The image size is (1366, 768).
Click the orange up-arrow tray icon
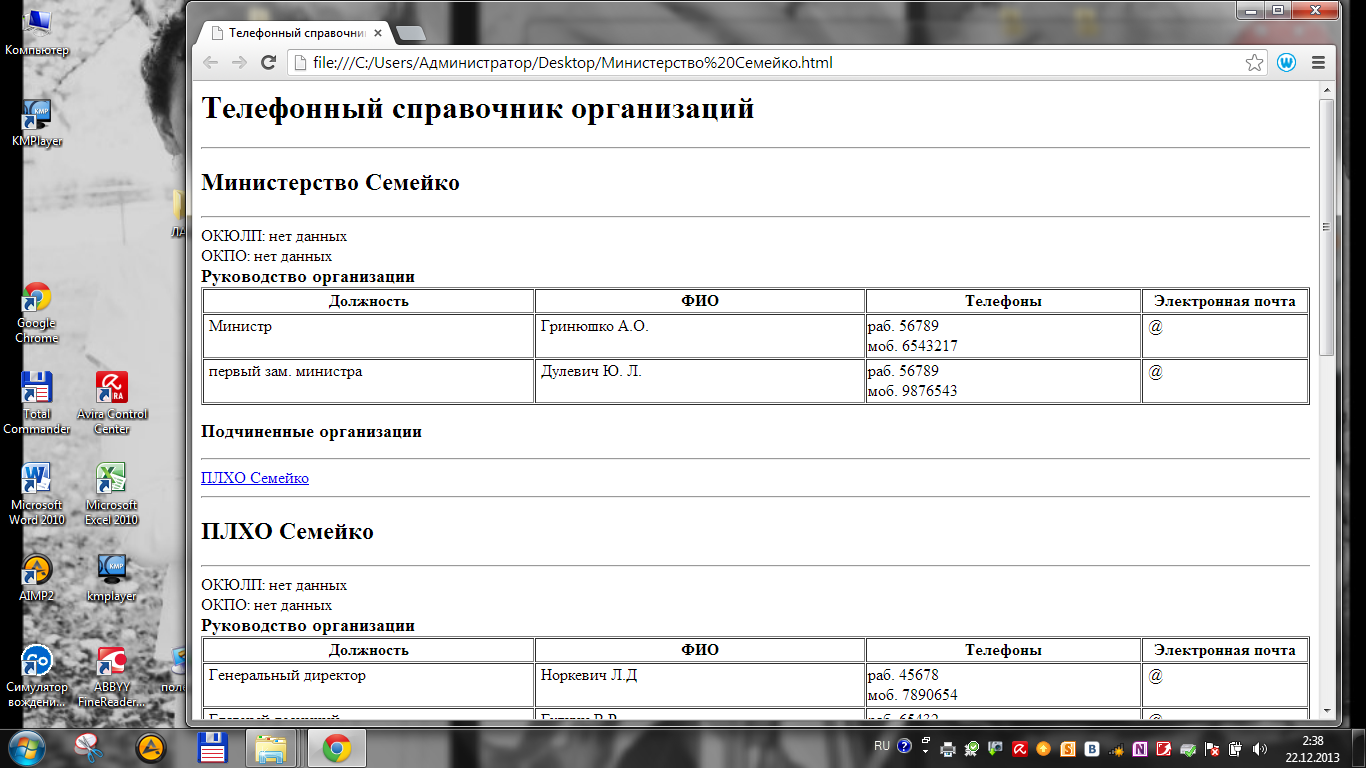tap(1043, 749)
